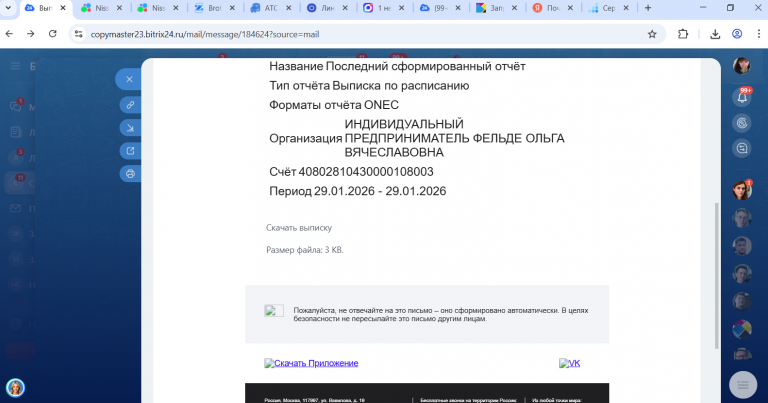Open the notifications bell with 99+ badge

pos(742,97)
